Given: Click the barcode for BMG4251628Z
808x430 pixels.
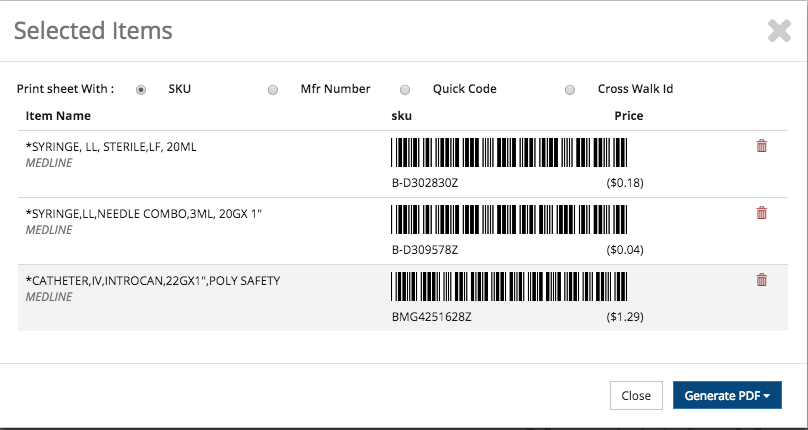Looking at the screenshot, I should click(509, 286).
